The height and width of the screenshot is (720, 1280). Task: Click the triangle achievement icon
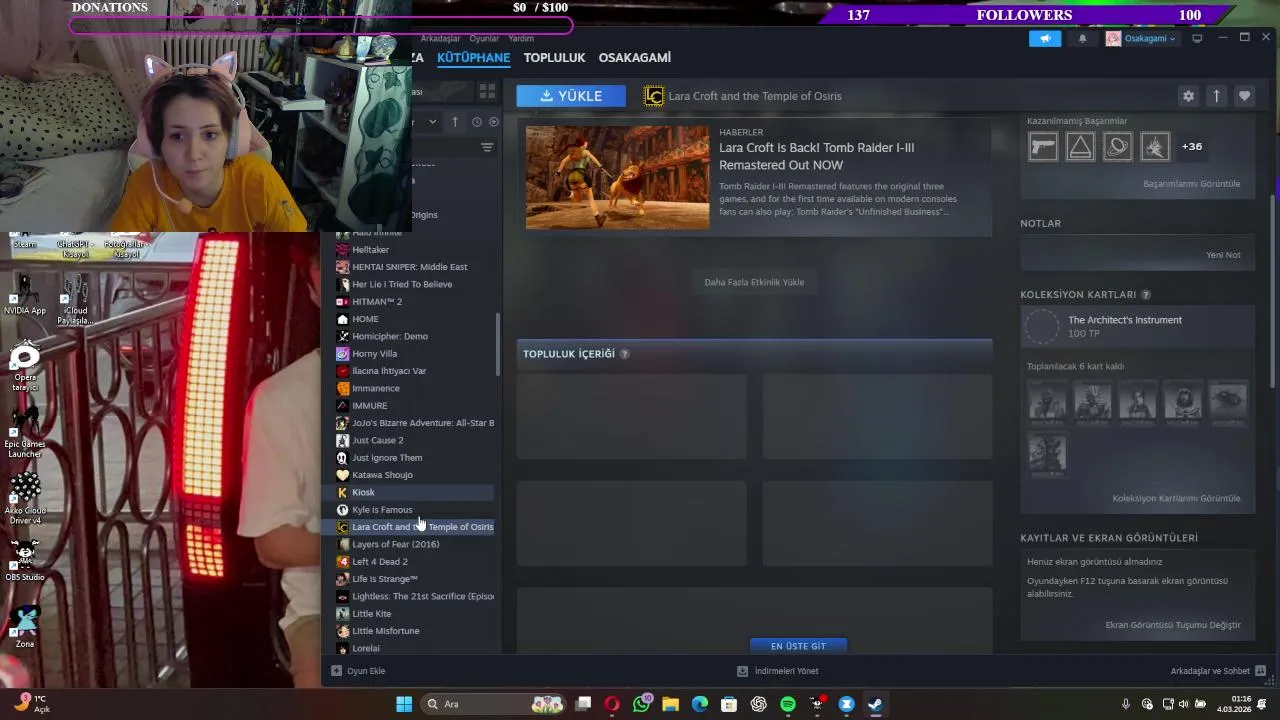1080,146
